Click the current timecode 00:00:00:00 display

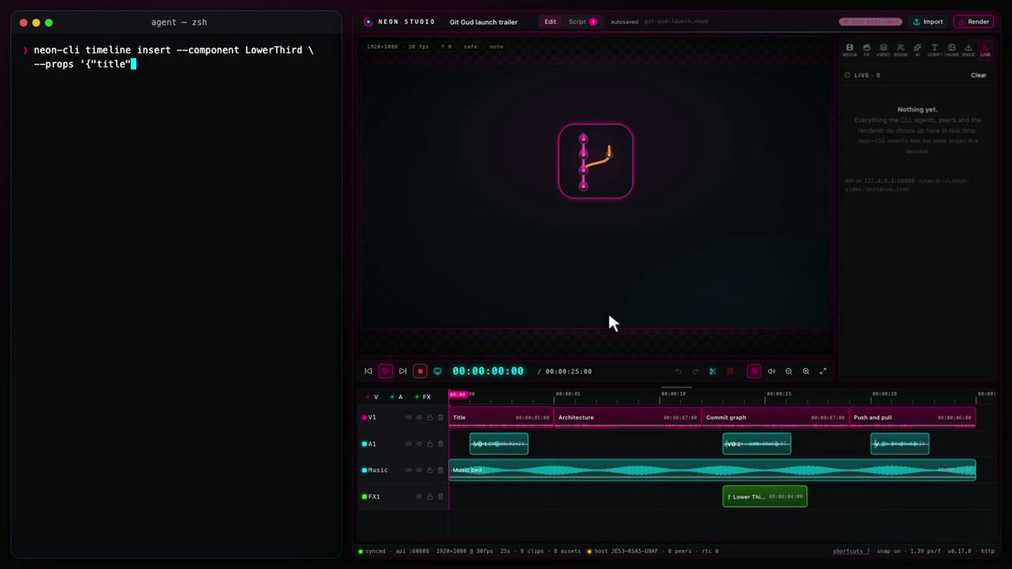coord(488,371)
